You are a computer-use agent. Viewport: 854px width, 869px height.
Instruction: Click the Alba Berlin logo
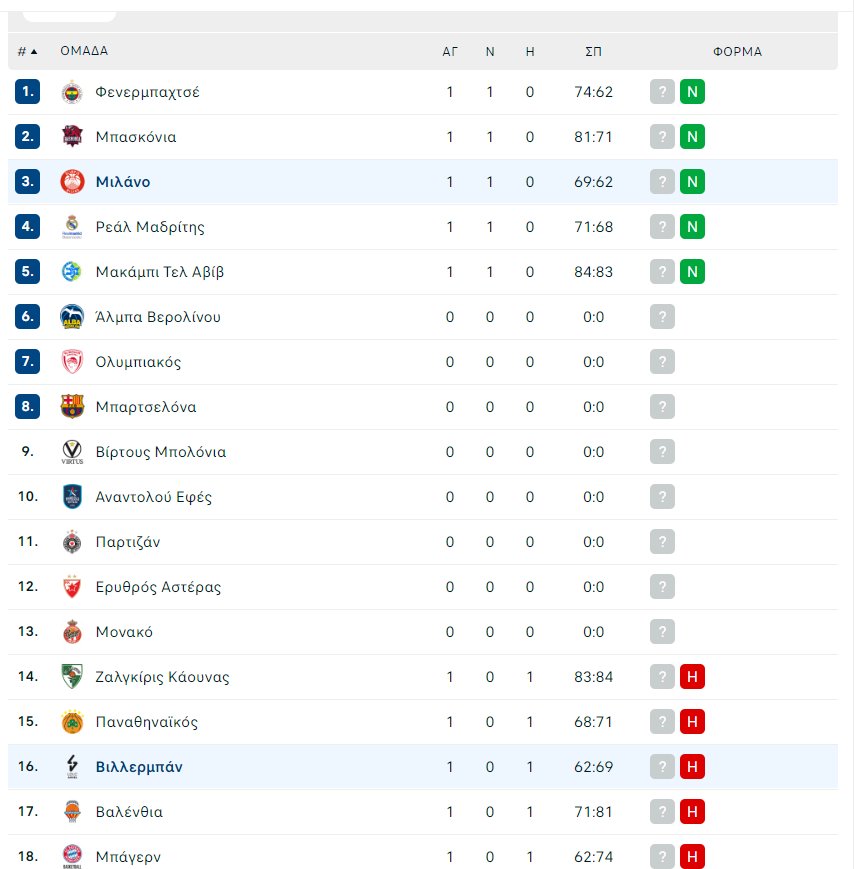click(72, 317)
